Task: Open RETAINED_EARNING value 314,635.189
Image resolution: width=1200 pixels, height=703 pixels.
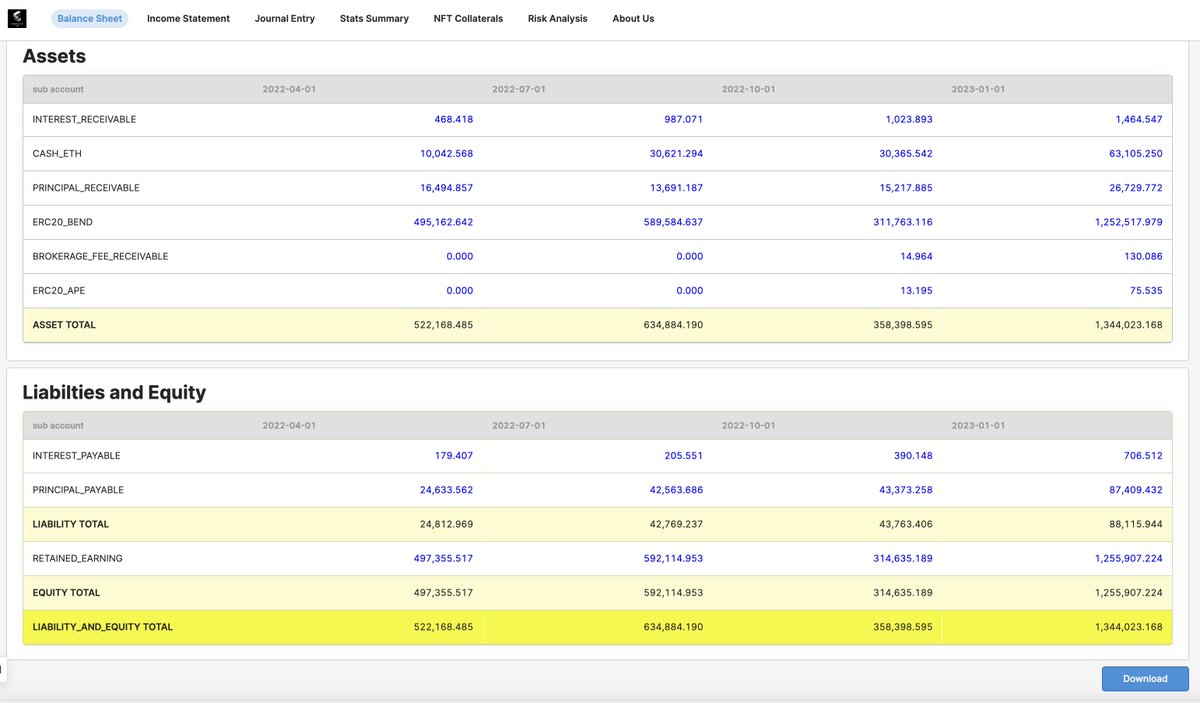Action: pyautogui.click(x=902, y=558)
